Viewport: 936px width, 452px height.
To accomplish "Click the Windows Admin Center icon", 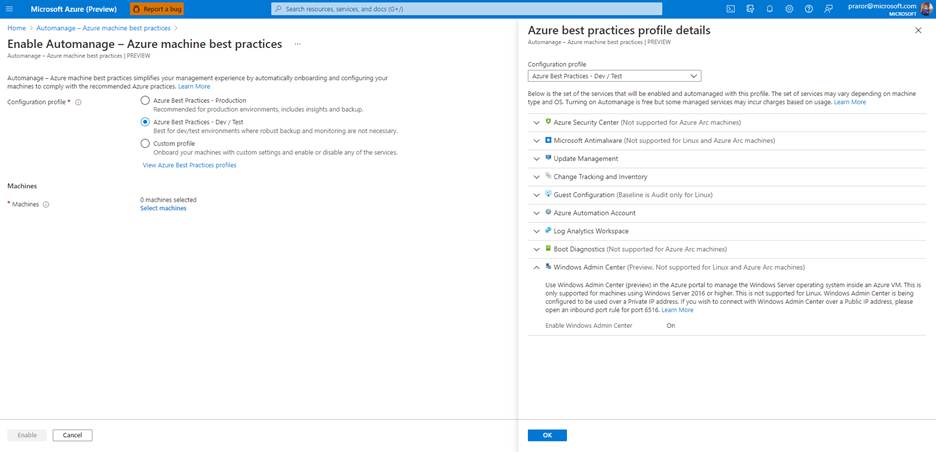I will tap(548, 267).
